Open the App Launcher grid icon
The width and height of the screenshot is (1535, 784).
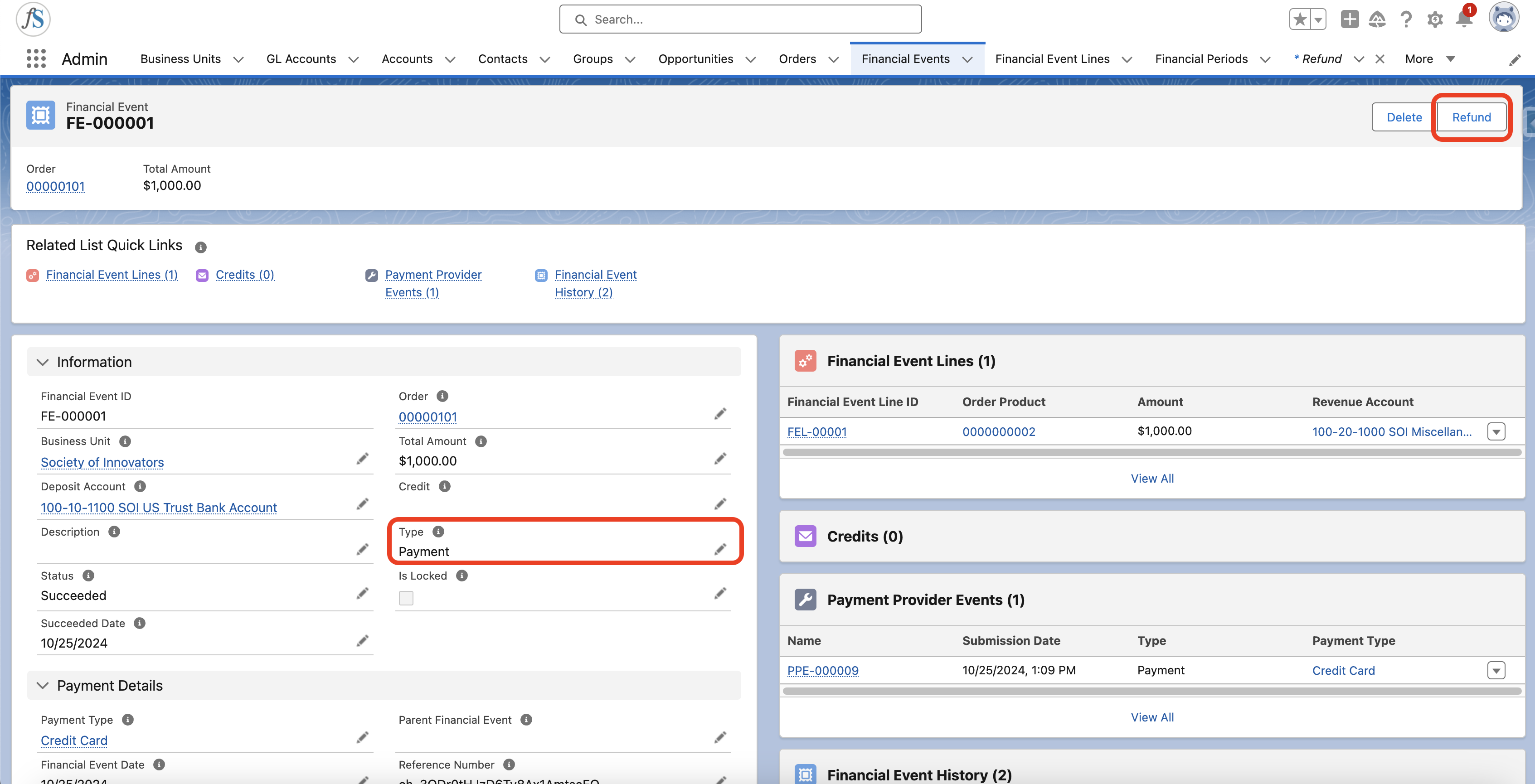(36, 58)
